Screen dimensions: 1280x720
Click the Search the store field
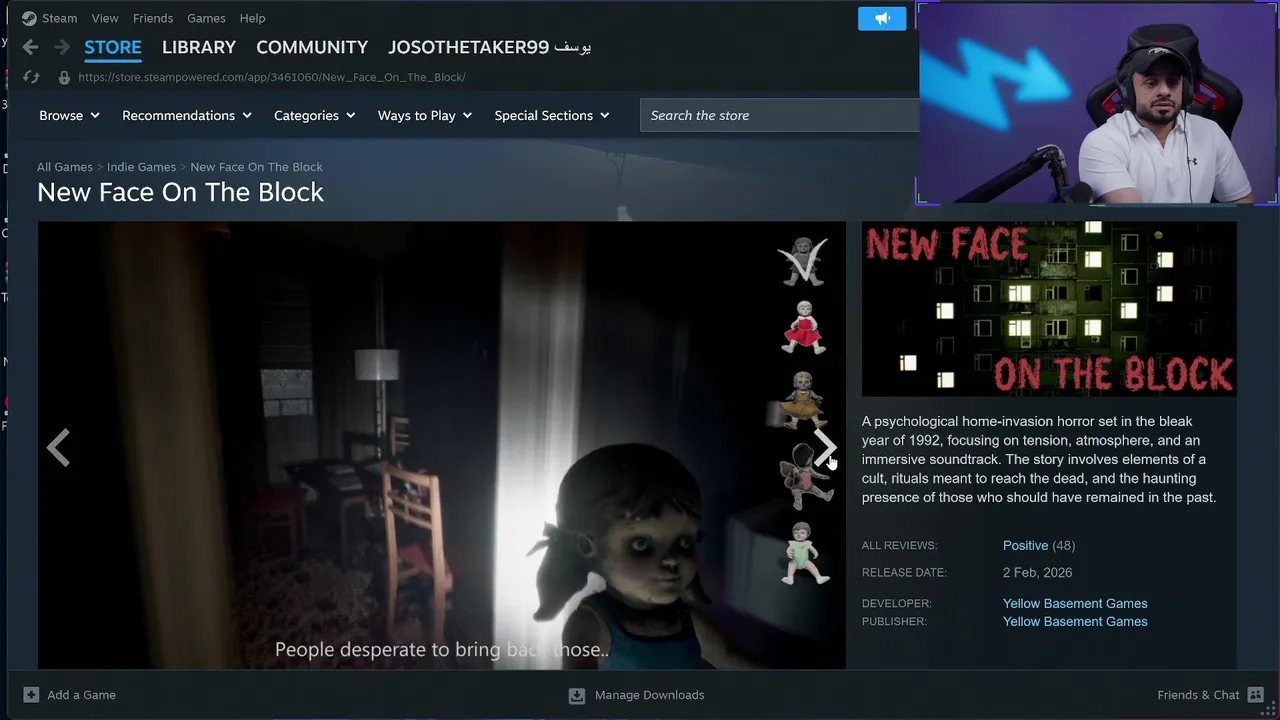click(x=780, y=115)
